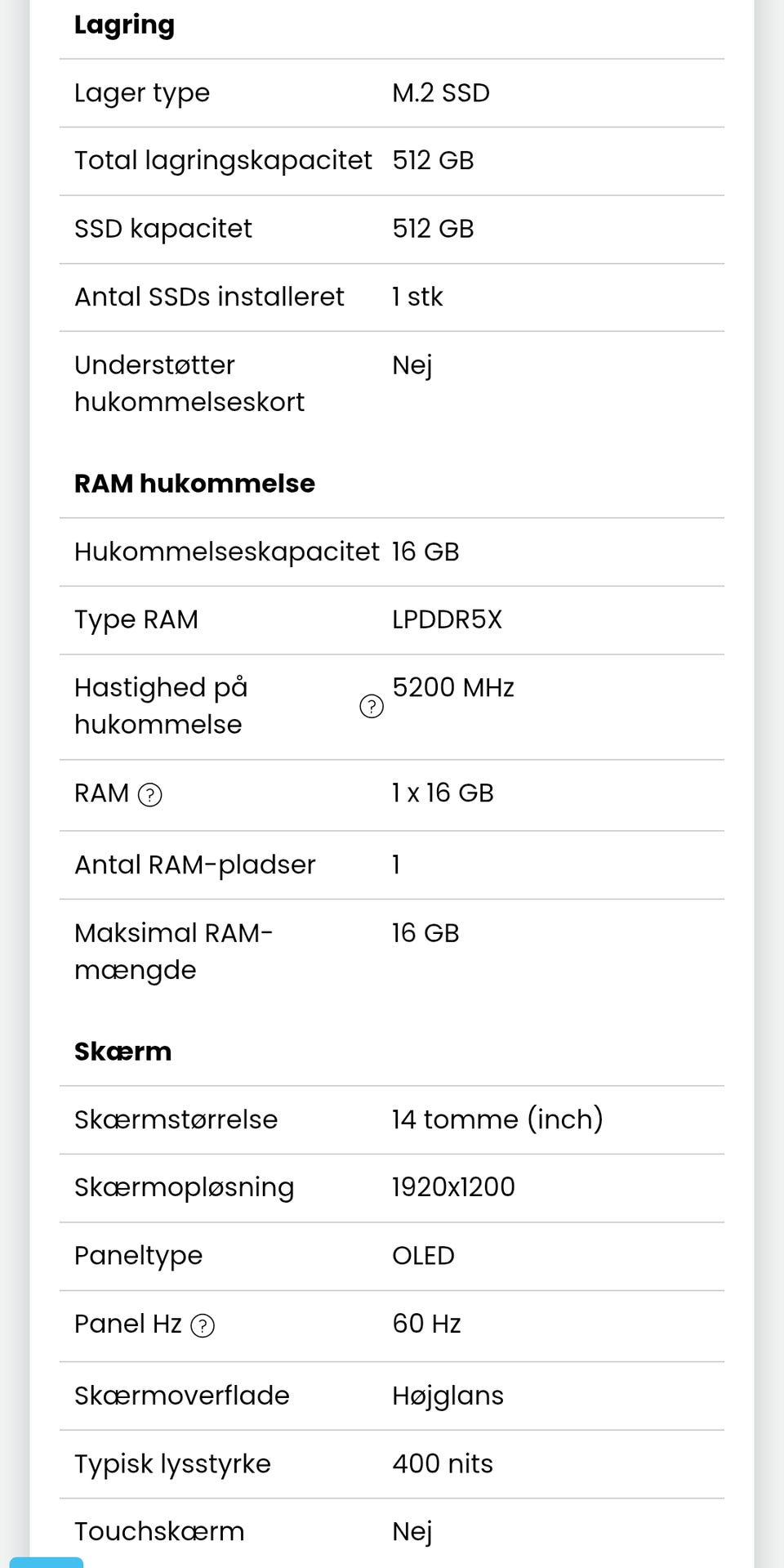This screenshot has width=784, height=1568.
Task: Select the 1920x1200 resolution value
Action: pyautogui.click(x=453, y=1186)
